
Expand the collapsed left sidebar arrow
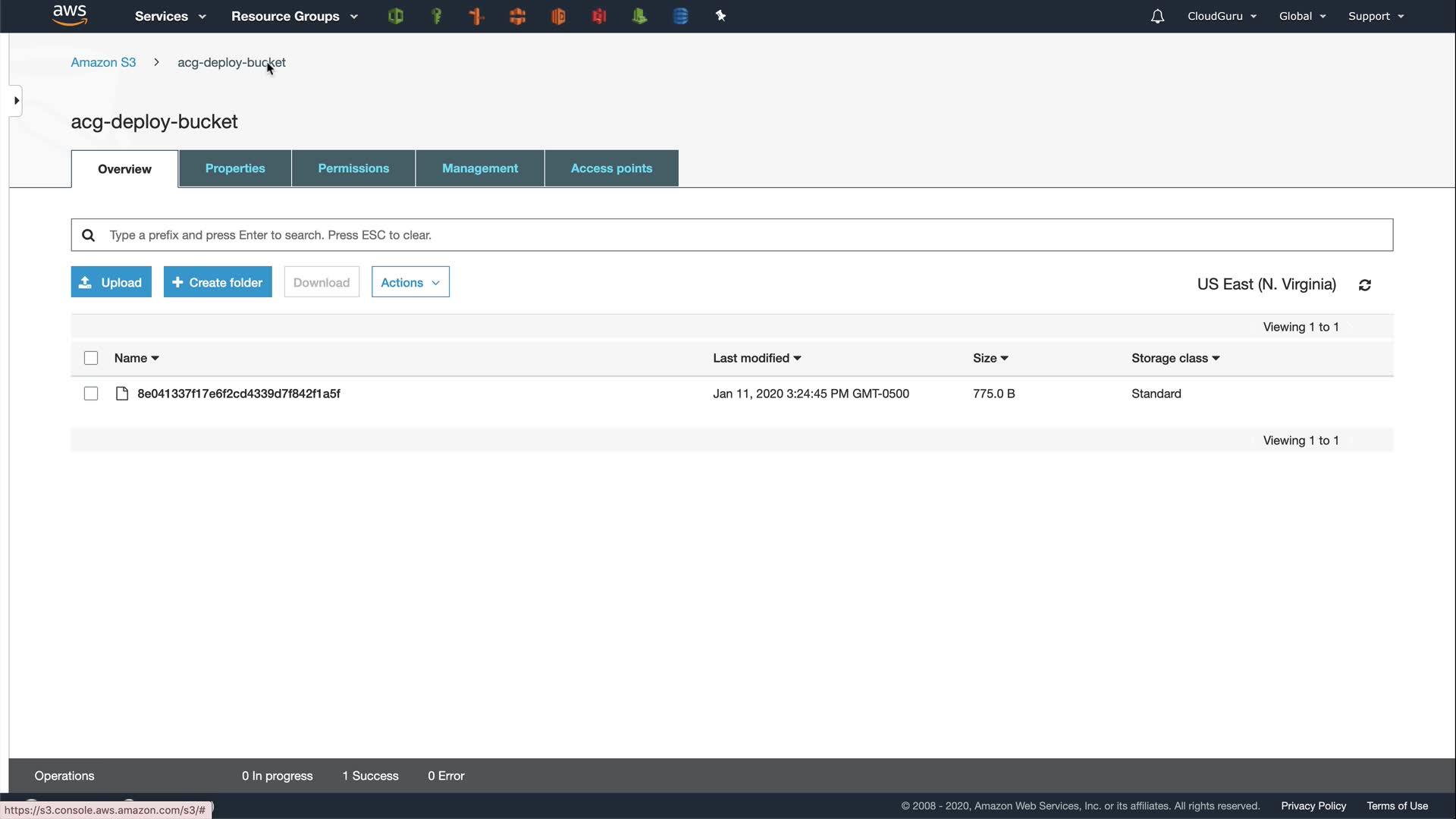coord(16,101)
